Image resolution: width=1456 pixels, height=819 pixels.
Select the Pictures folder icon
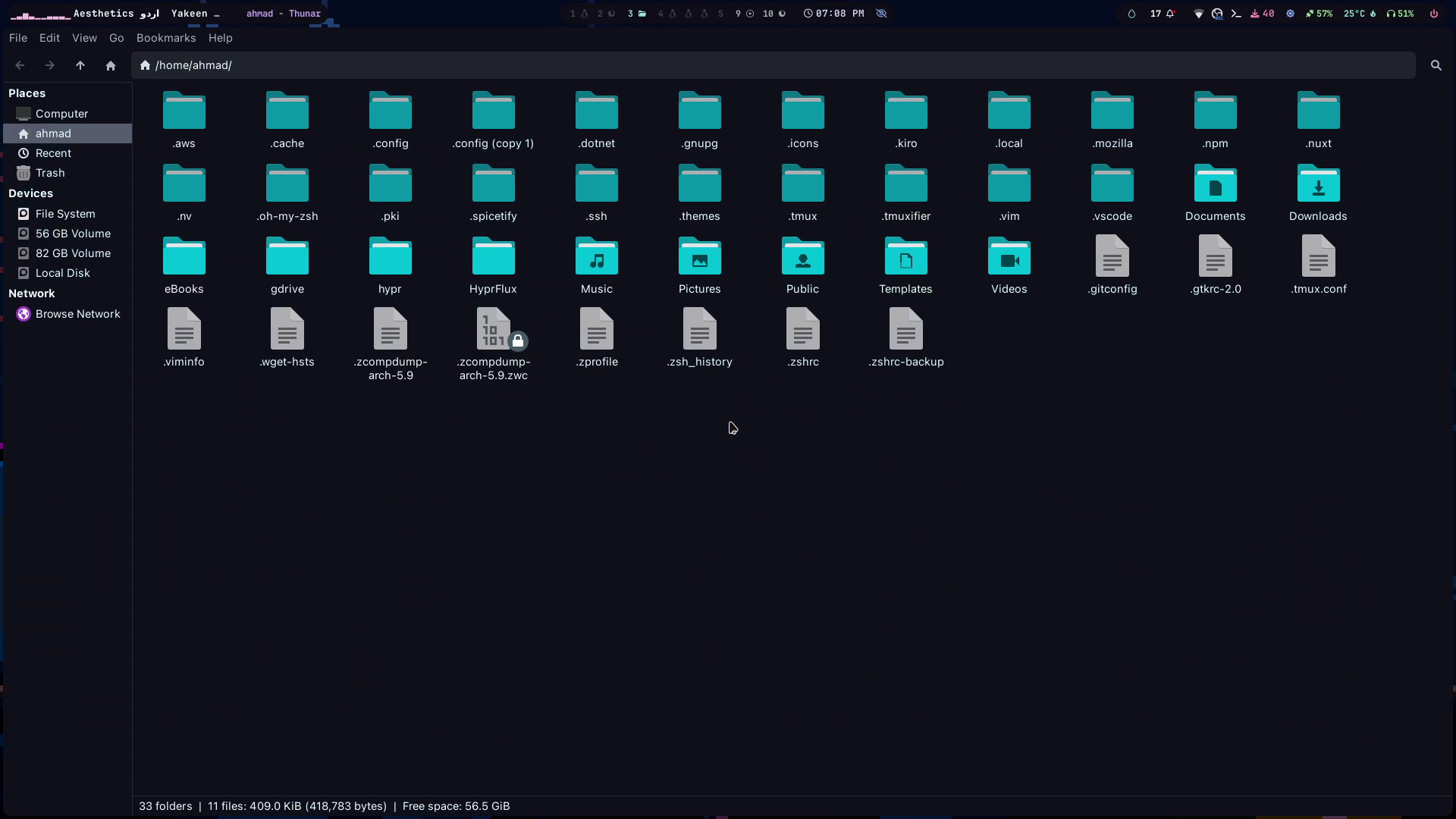(699, 256)
